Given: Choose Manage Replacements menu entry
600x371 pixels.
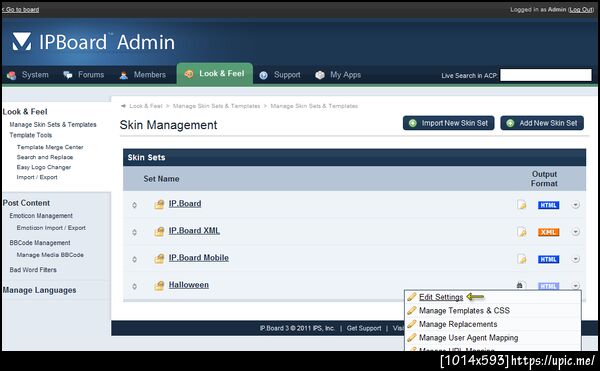Looking at the screenshot, I should [458, 324].
